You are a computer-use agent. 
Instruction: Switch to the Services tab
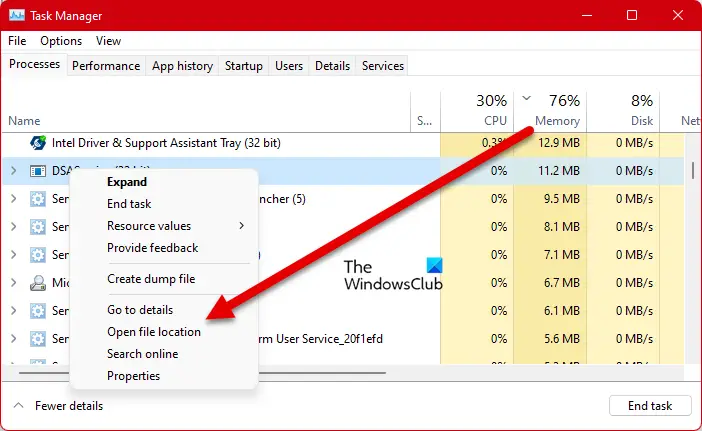pos(383,66)
